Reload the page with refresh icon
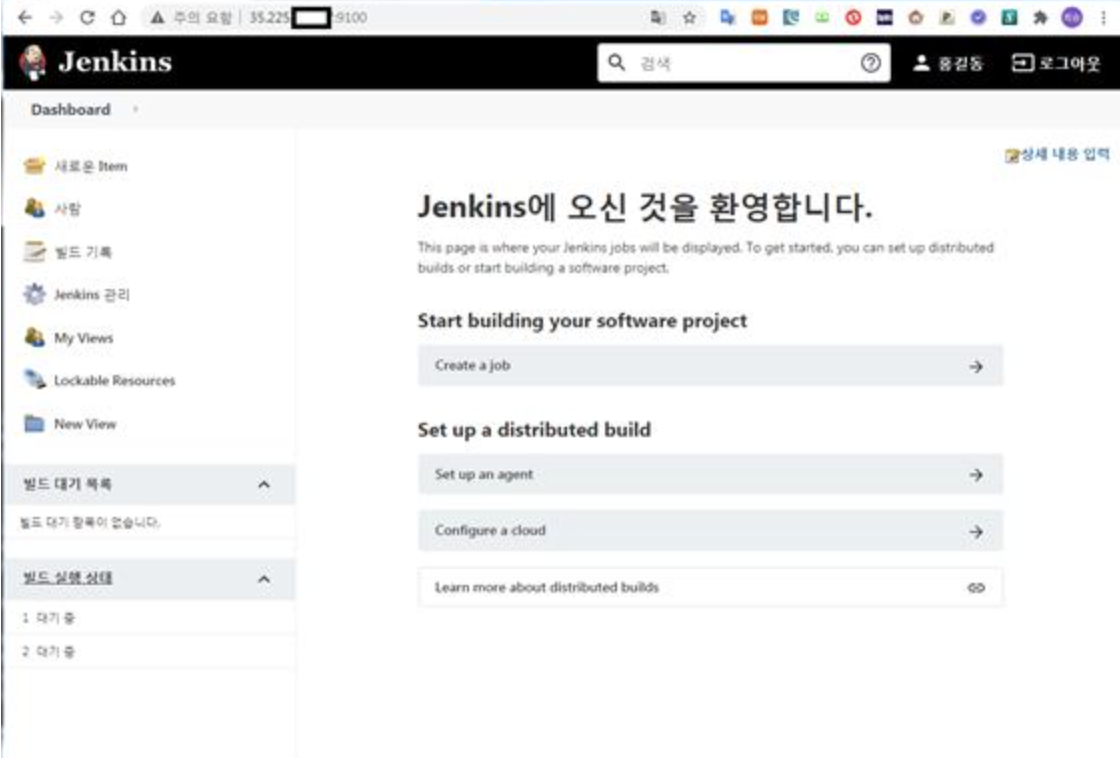This screenshot has height=758, width=1120. click(87, 17)
